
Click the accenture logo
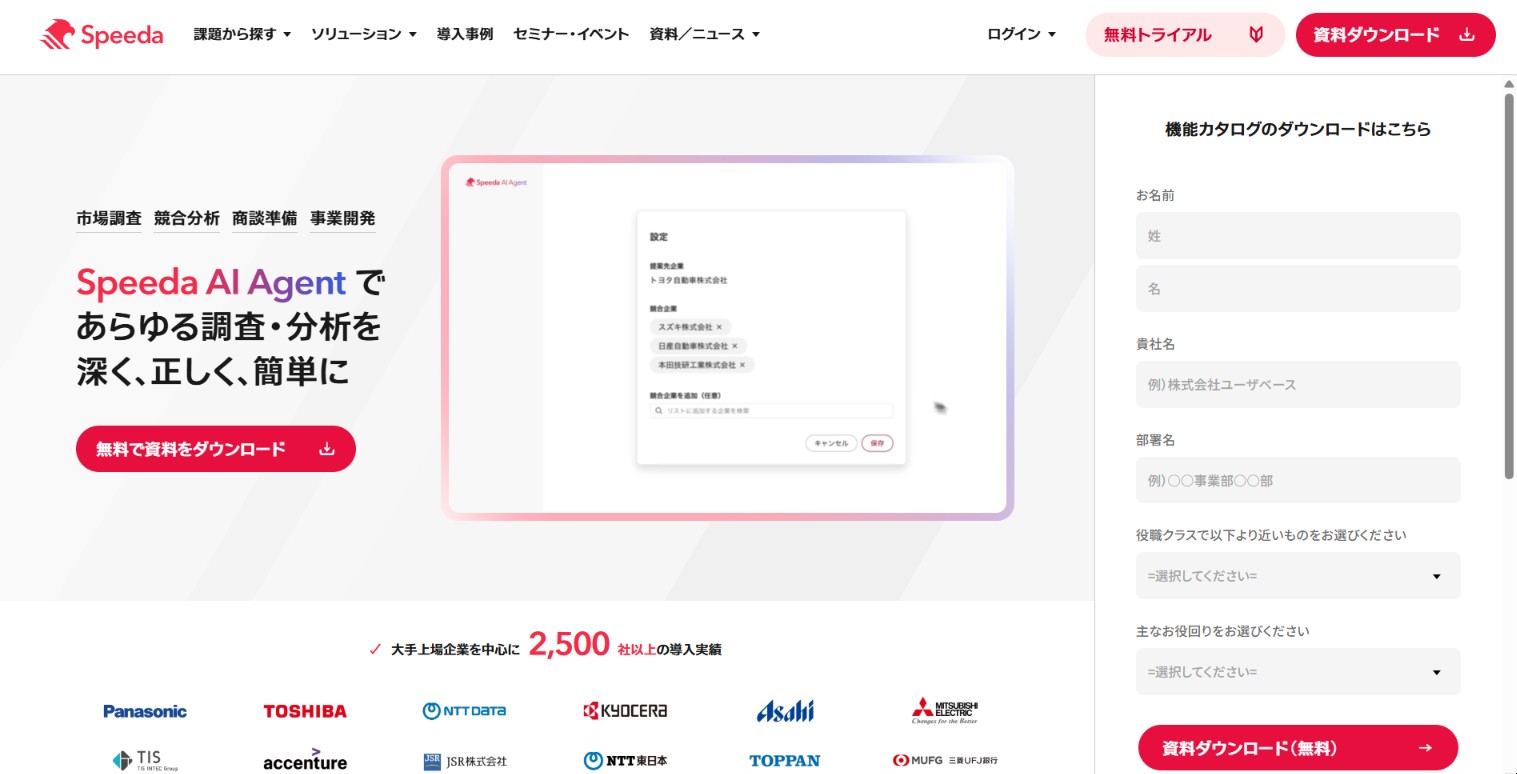point(305,760)
